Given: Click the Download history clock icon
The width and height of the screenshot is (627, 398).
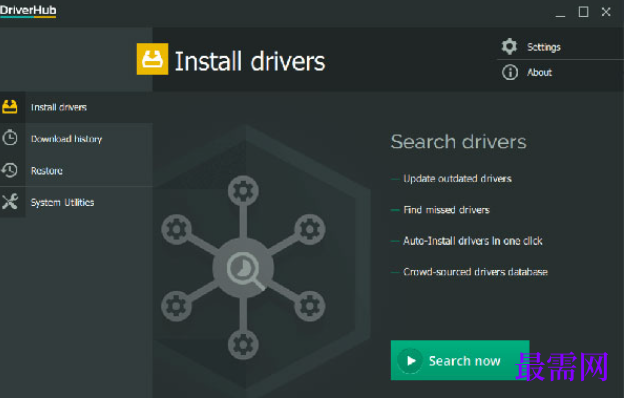Looking at the screenshot, I should point(10,138).
